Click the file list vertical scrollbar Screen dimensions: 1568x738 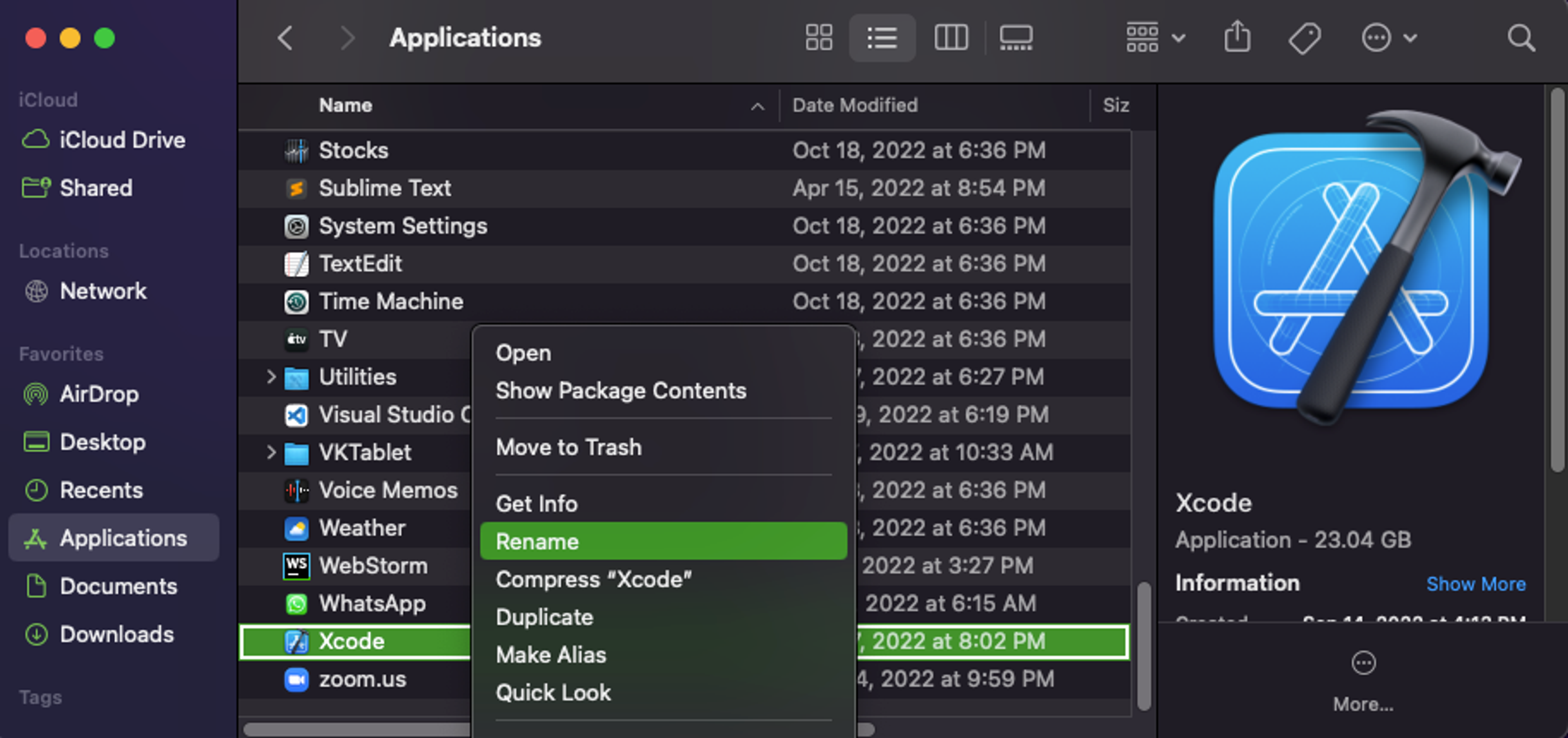coord(1144,645)
